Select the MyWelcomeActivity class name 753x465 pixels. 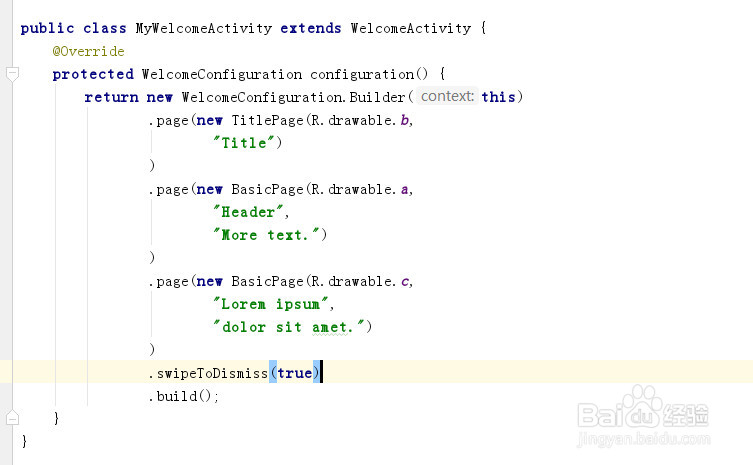204,28
